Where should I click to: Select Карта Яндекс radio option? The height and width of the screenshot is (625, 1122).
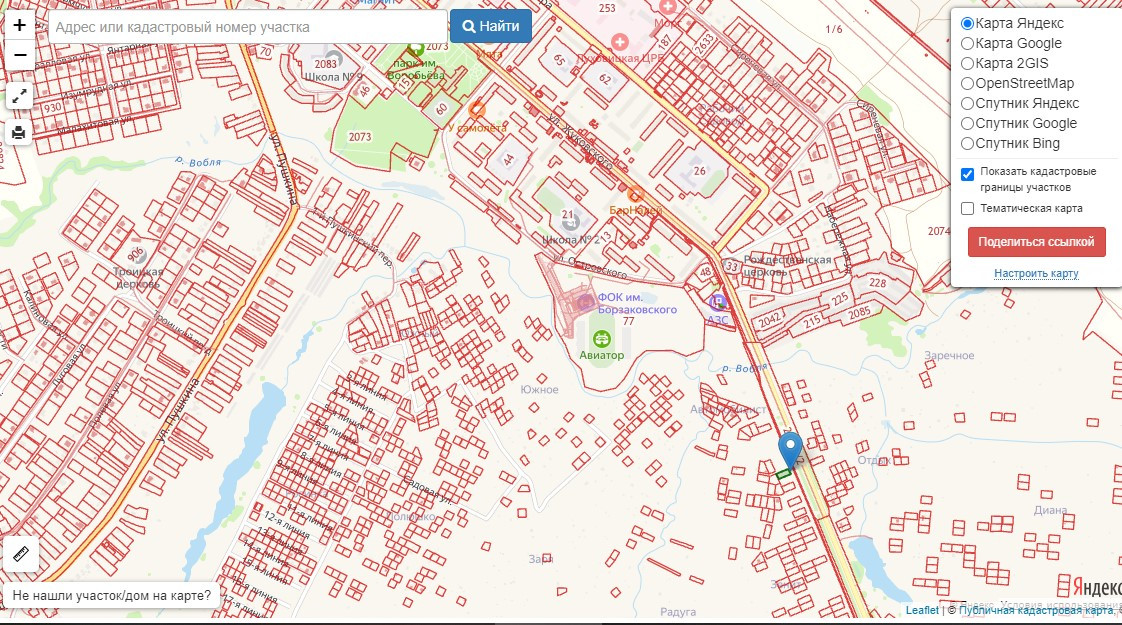click(x=967, y=24)
